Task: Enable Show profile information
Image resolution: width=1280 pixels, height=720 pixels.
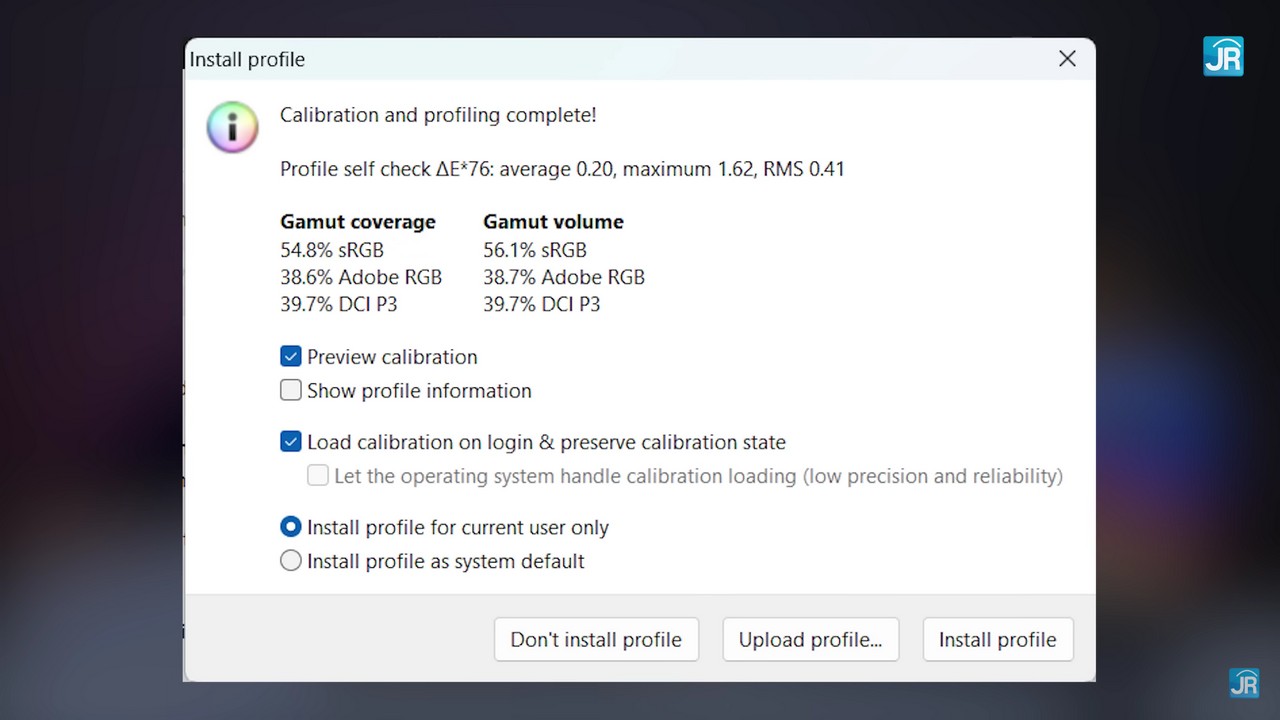Action: [x=291, y=391]
